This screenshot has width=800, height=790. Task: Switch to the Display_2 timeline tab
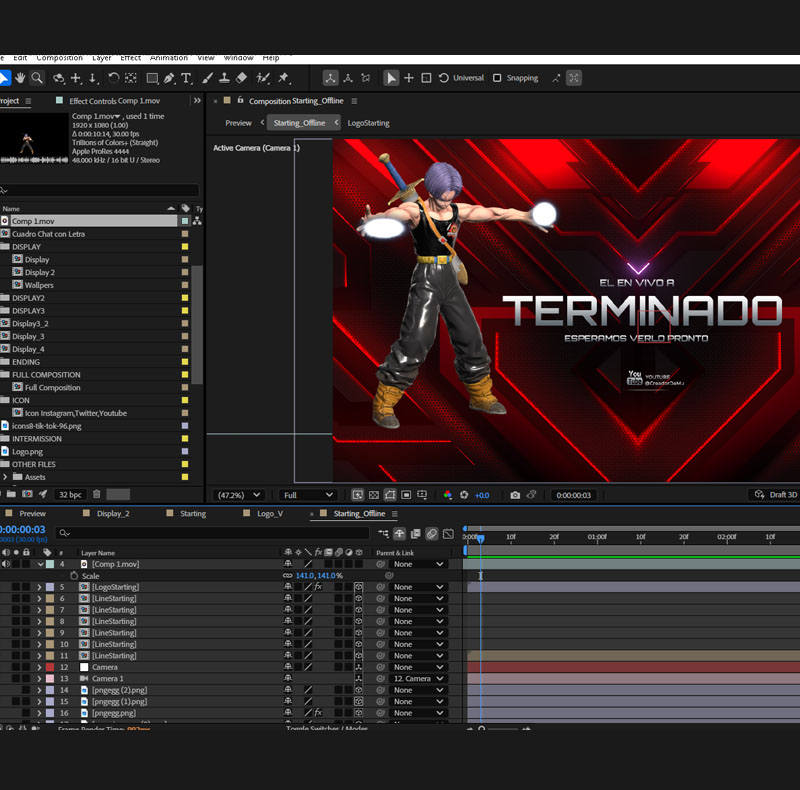113,513
